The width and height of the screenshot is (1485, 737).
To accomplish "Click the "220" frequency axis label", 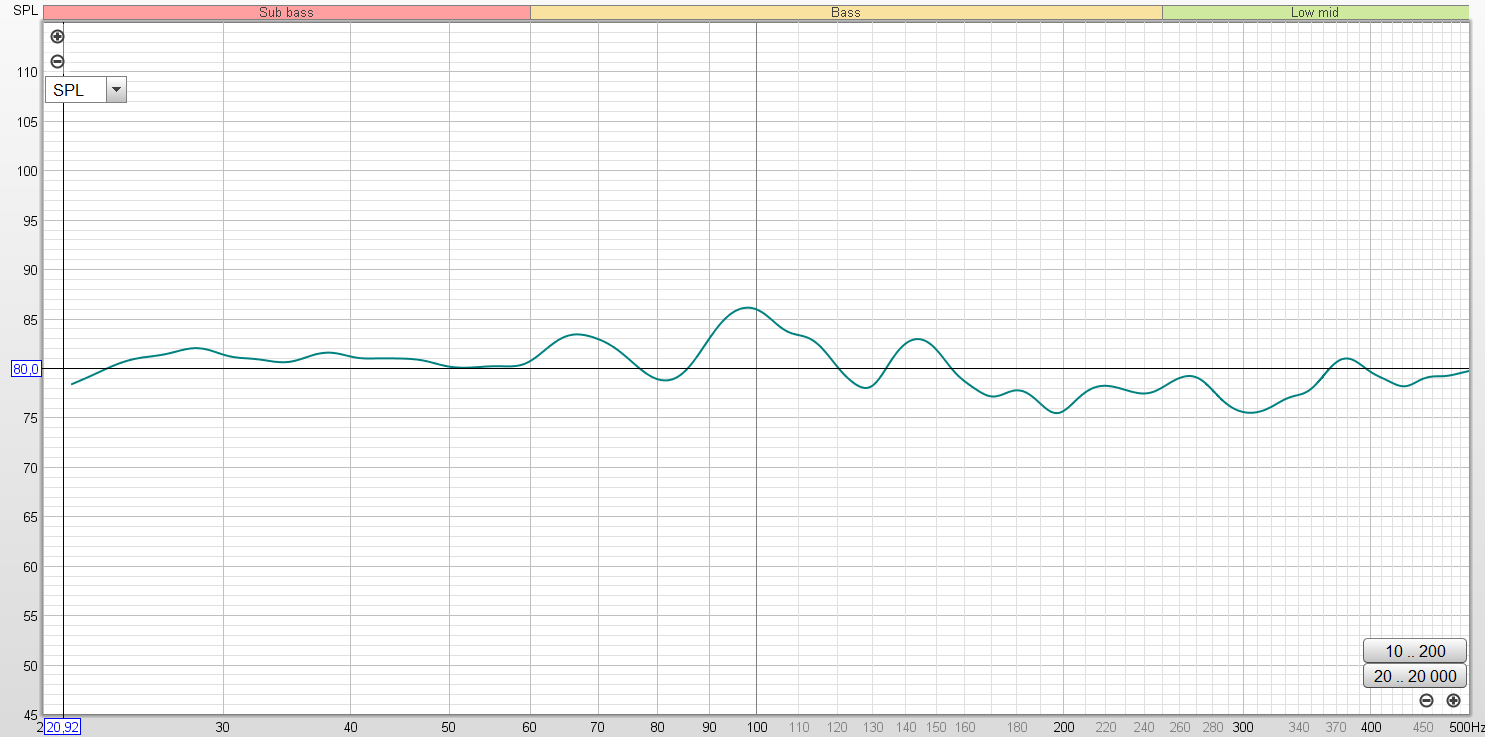I will pos(1106,727).
